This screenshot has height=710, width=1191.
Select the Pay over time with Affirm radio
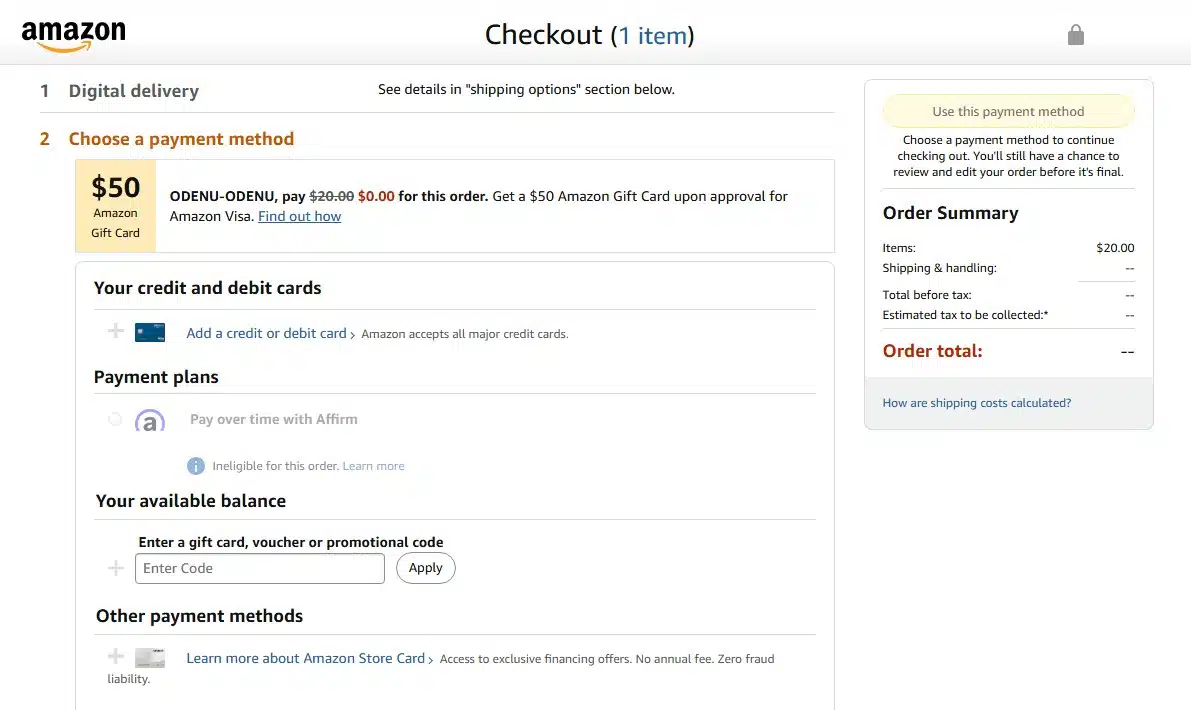(115, 419)
